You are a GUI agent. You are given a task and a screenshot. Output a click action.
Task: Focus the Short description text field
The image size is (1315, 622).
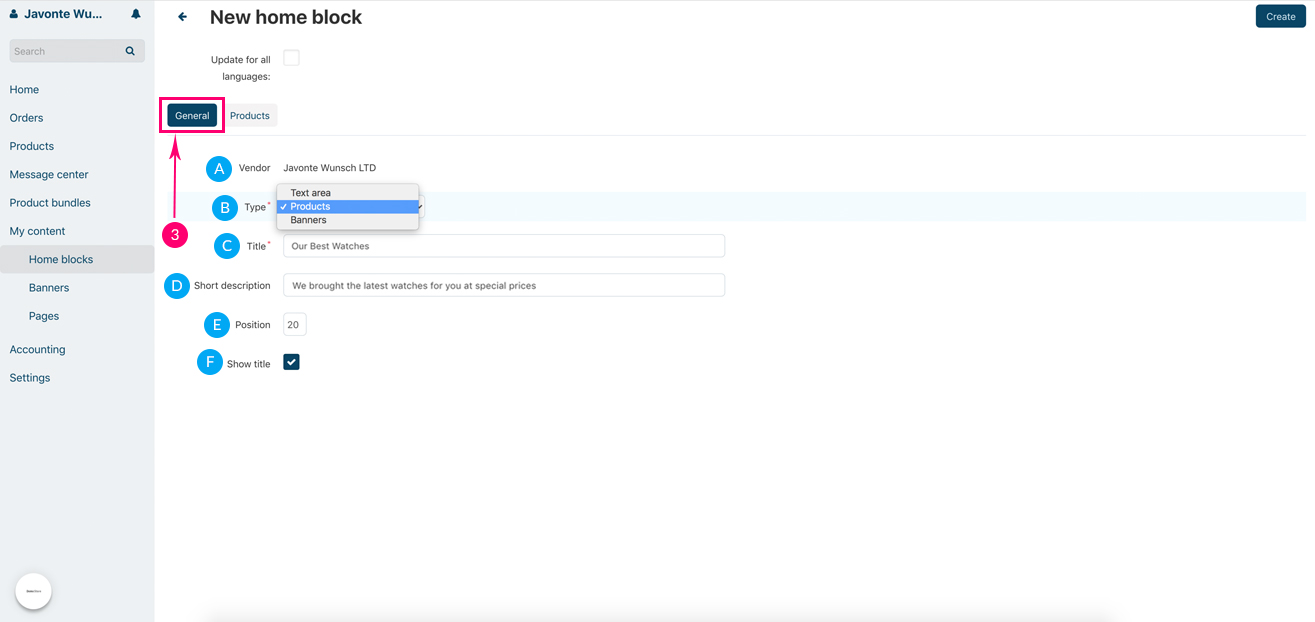503,285
